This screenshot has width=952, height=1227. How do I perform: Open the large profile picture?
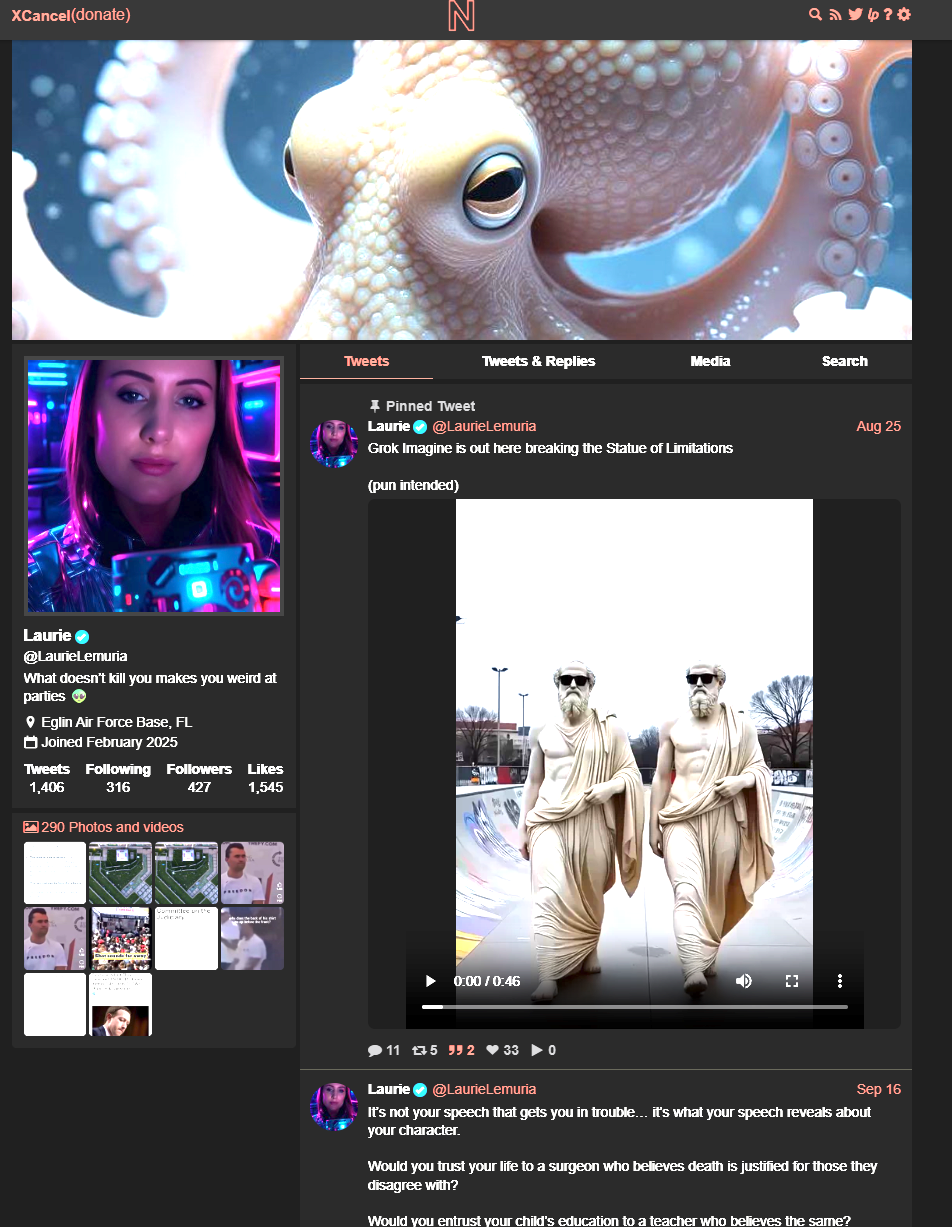tap(154, 485)
